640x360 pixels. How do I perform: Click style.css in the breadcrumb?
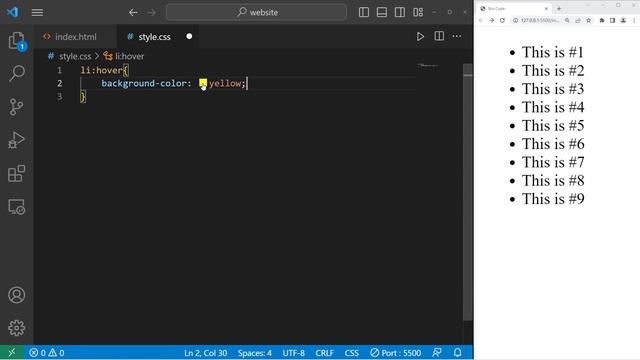(x=75, y=56)
